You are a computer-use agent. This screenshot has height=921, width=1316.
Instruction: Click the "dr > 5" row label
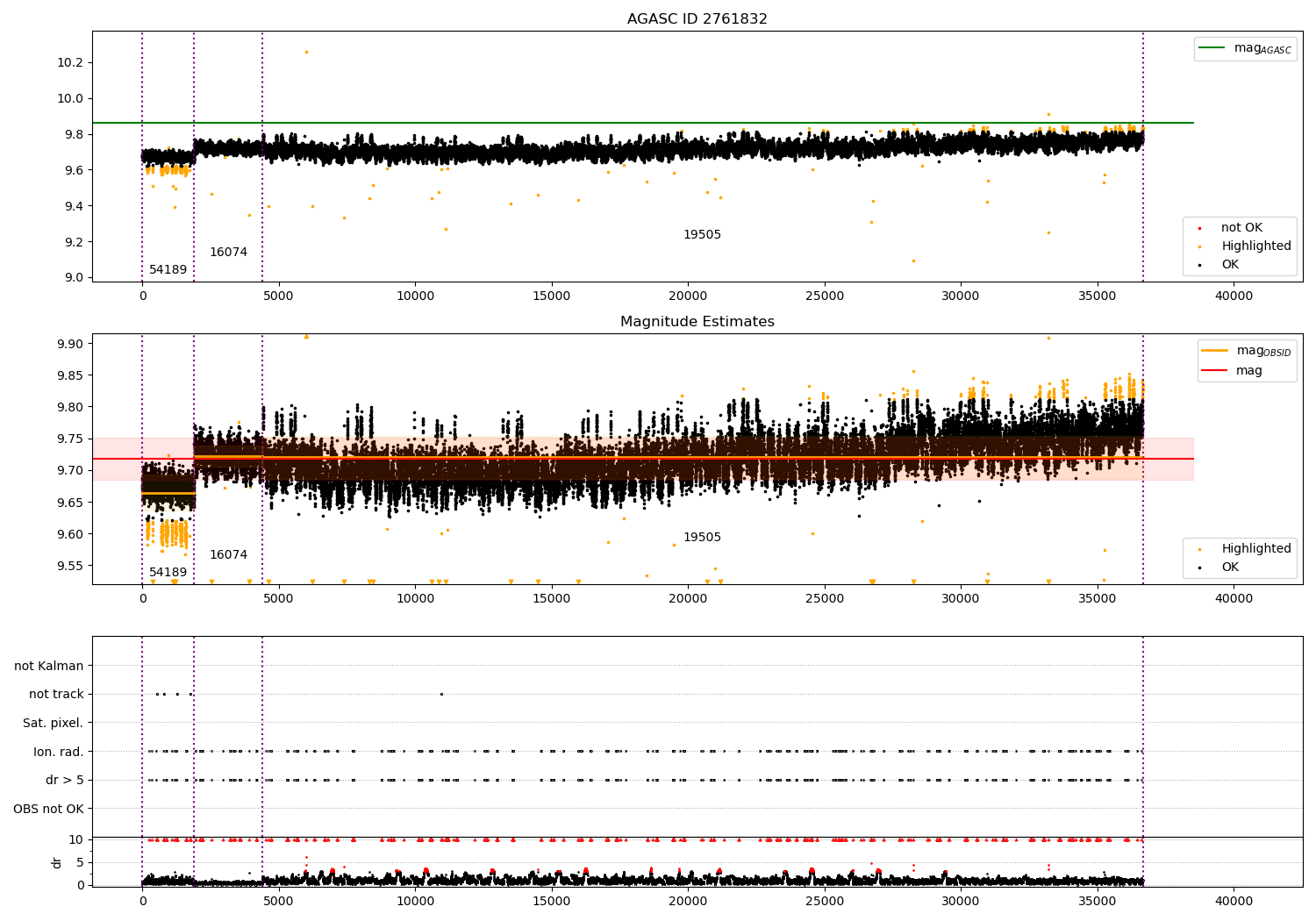click(65, 780)
